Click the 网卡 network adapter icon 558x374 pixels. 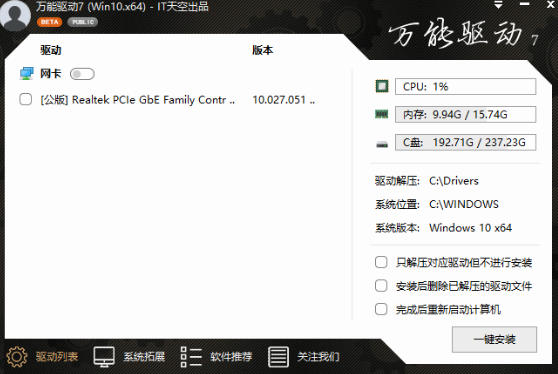click(x=27, y=74)
